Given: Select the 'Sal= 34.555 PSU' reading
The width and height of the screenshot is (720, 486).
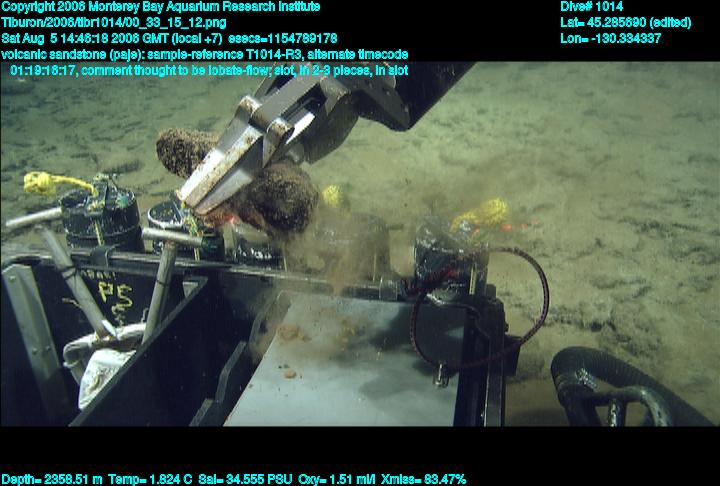Looking at the screenshot, I should tap(245, 480).
